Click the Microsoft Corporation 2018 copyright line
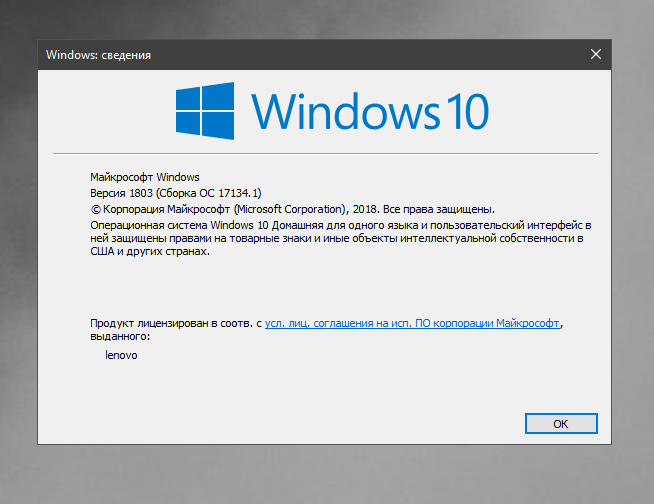The image size is (654, 504). 292,209
